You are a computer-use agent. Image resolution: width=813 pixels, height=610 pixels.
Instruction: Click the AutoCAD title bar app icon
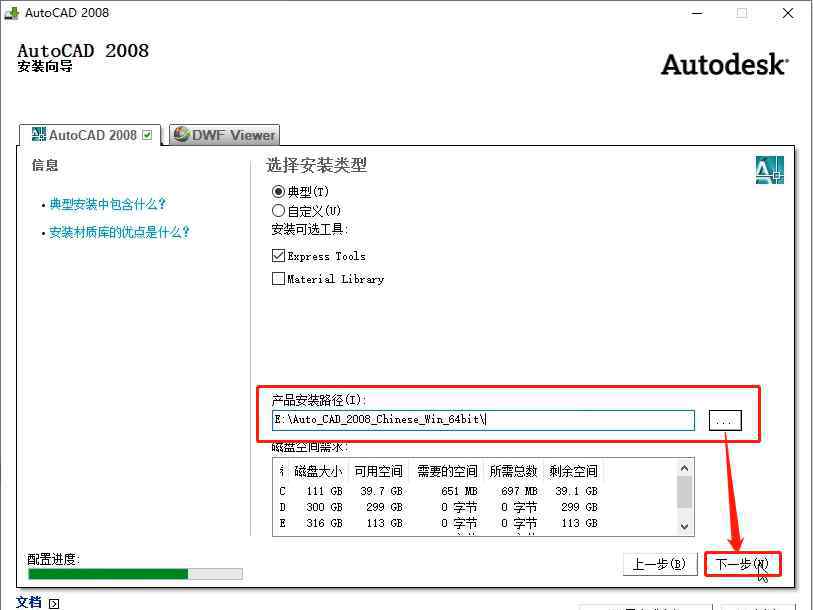coord(11,13)
